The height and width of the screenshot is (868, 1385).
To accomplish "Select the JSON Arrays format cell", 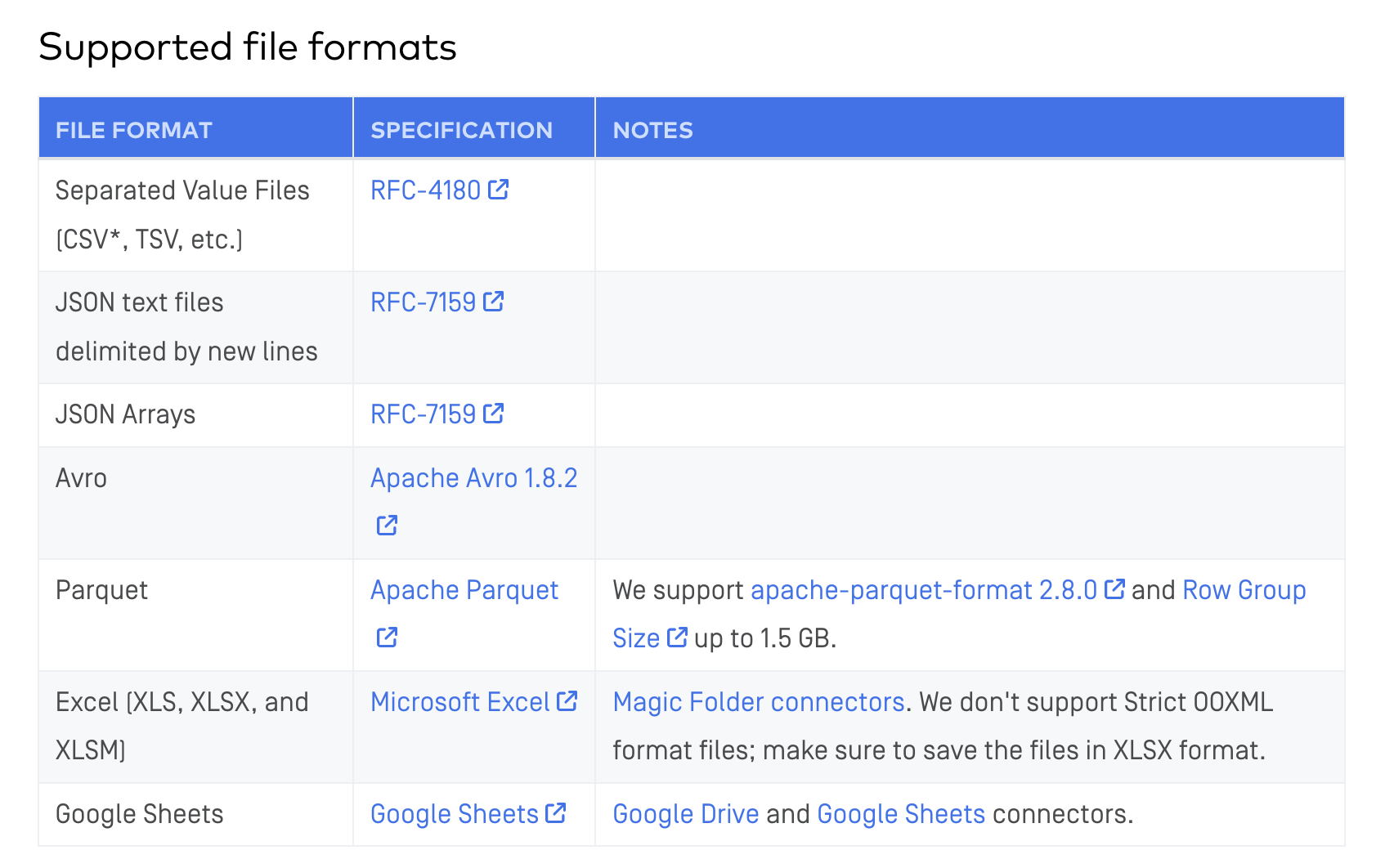I will click(x=125, y=414).
